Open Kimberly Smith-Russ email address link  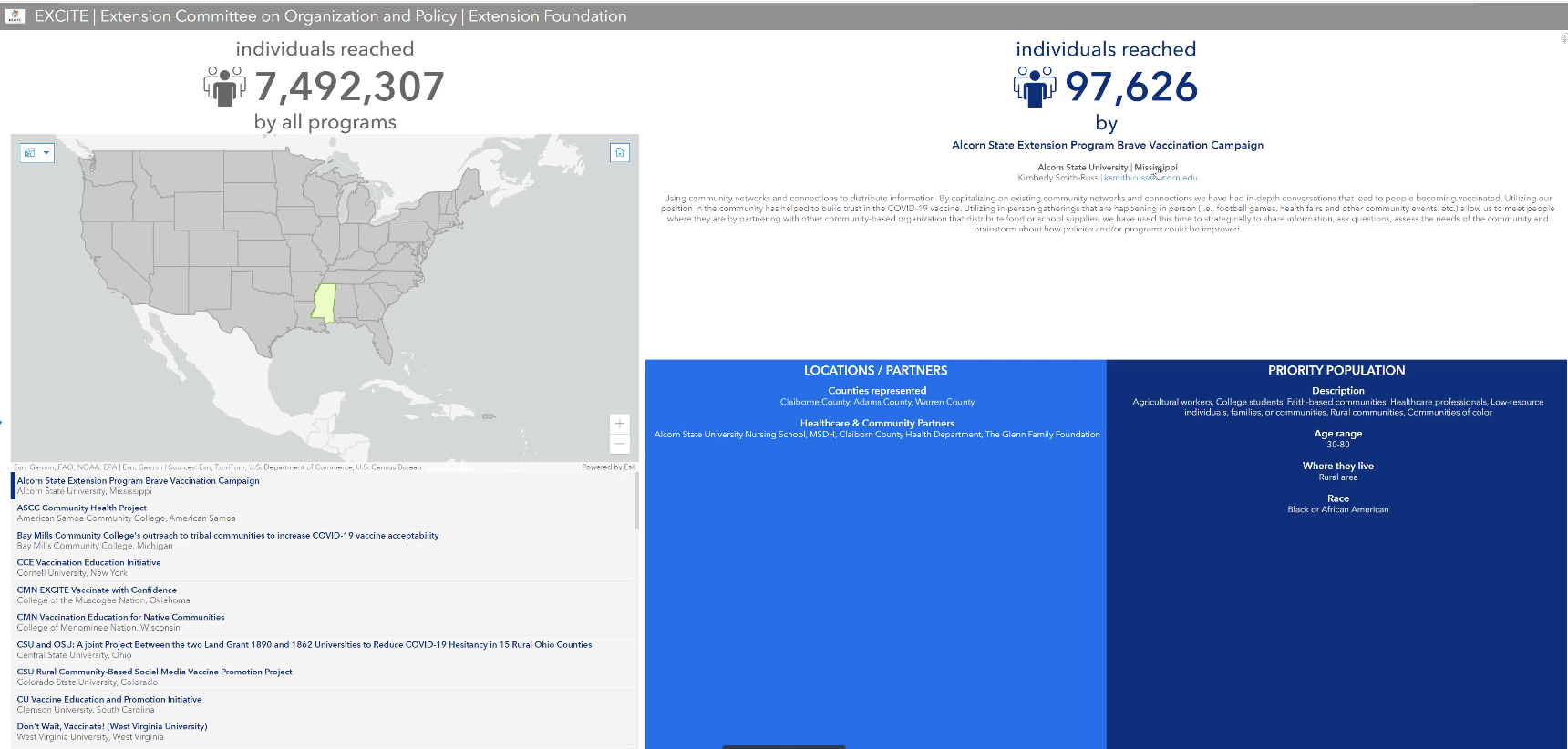point(1150,178)
